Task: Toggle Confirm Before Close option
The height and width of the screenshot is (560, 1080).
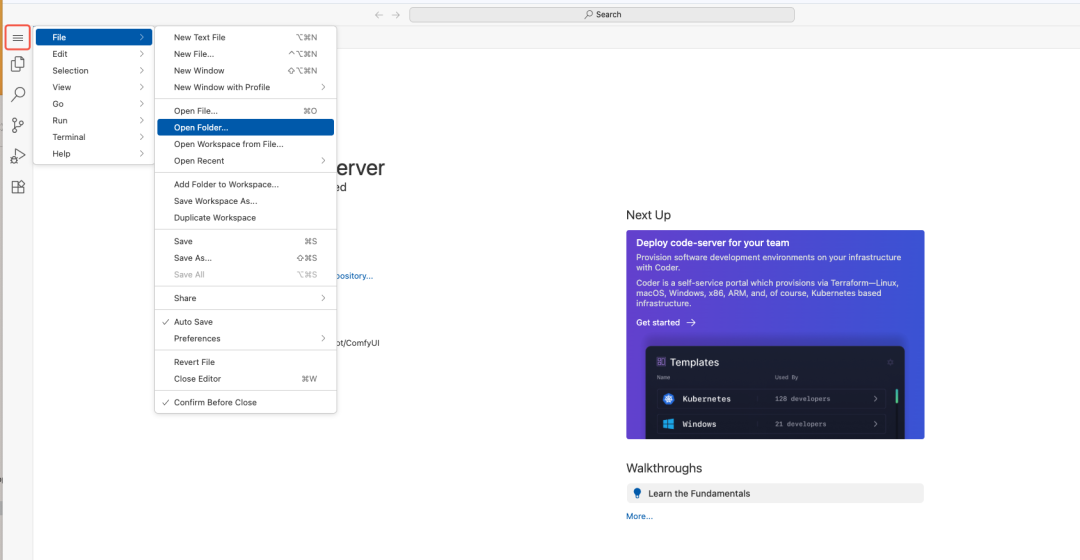Action: click(245, 402)
